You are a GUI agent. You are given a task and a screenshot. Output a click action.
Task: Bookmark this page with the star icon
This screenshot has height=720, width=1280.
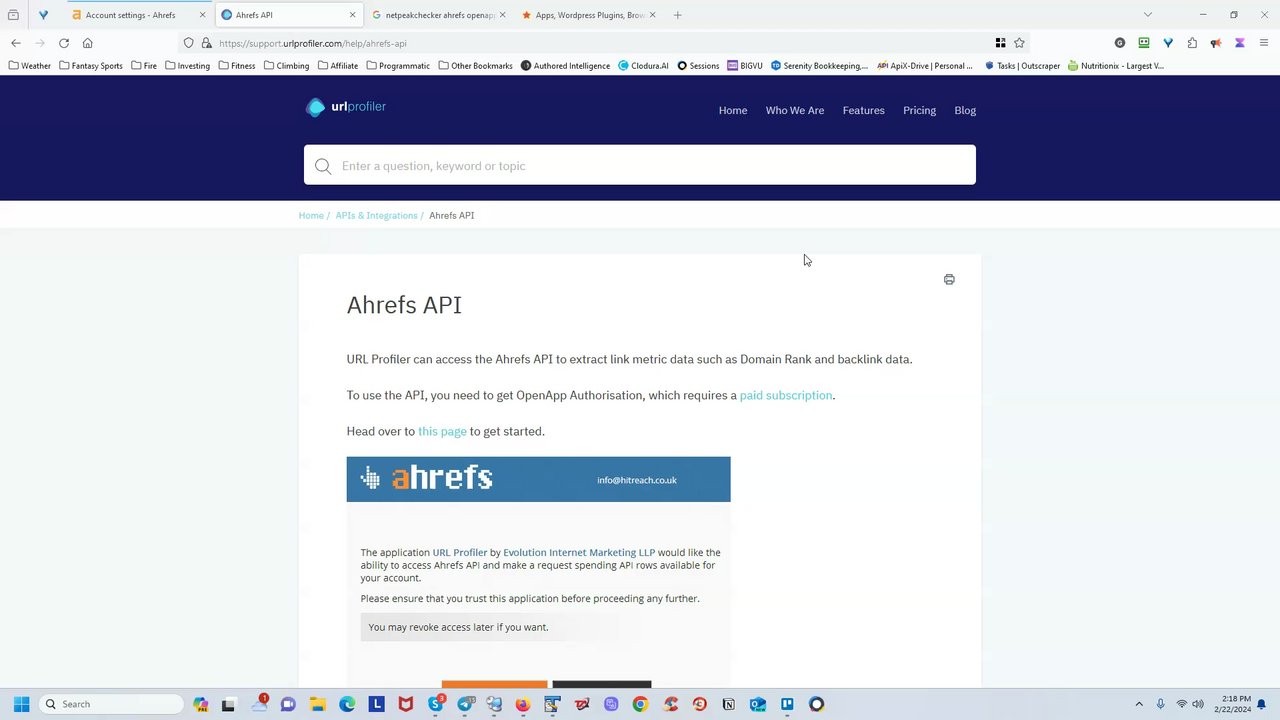(1019, 43)
